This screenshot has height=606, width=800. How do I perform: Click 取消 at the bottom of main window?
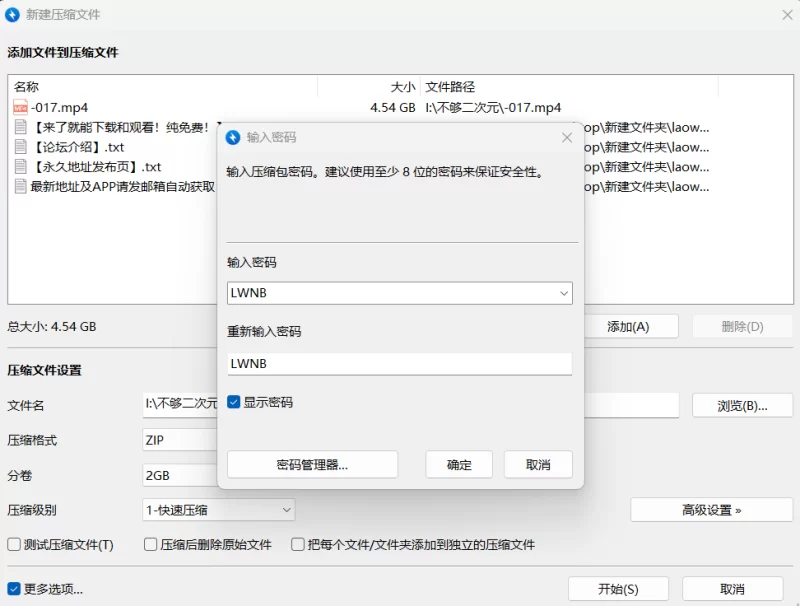click(732, 589)
